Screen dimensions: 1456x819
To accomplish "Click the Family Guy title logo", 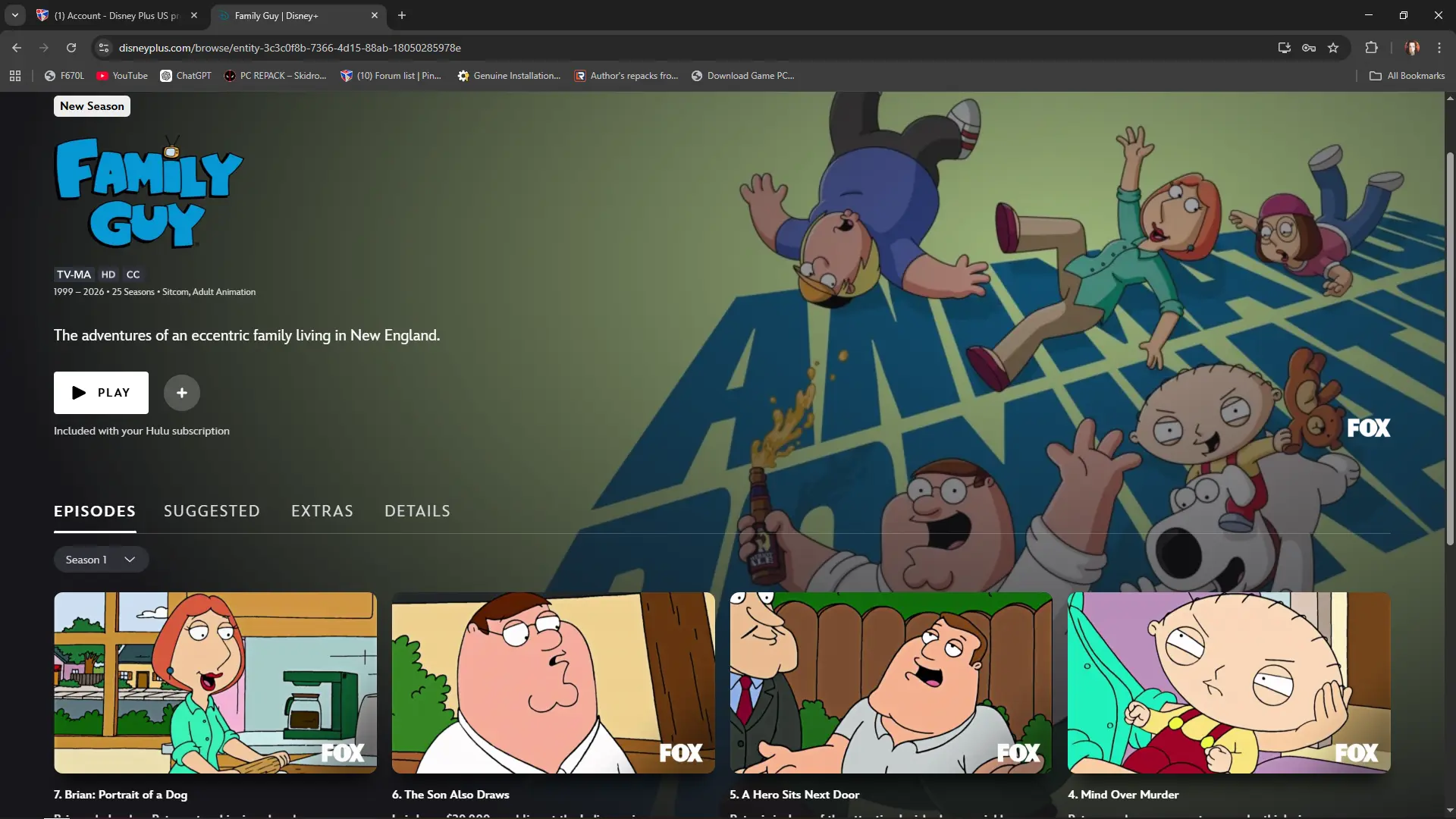I will point(149,192).
